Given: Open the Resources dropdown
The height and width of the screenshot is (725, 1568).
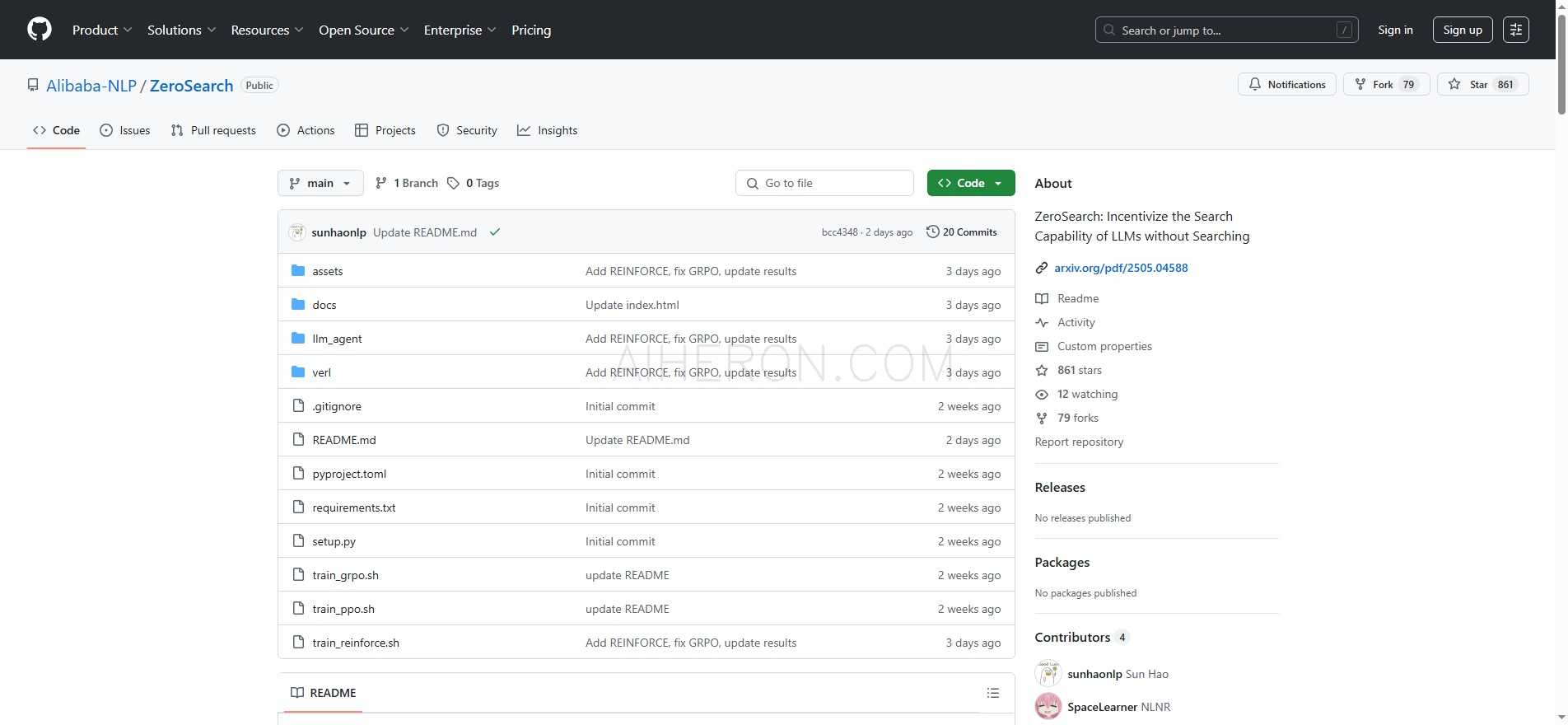Looking at the screenshot, I should pos(267,30).
